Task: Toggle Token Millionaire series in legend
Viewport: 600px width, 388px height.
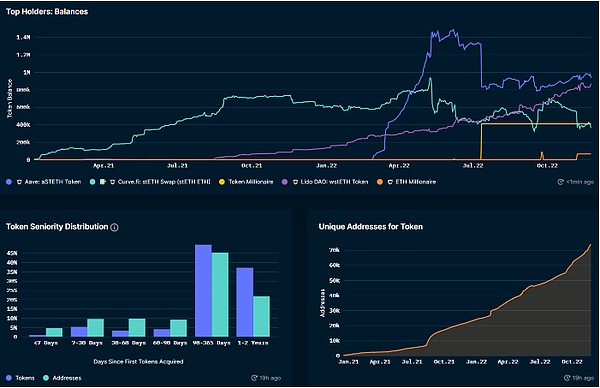Action: (x=246, y=182)
